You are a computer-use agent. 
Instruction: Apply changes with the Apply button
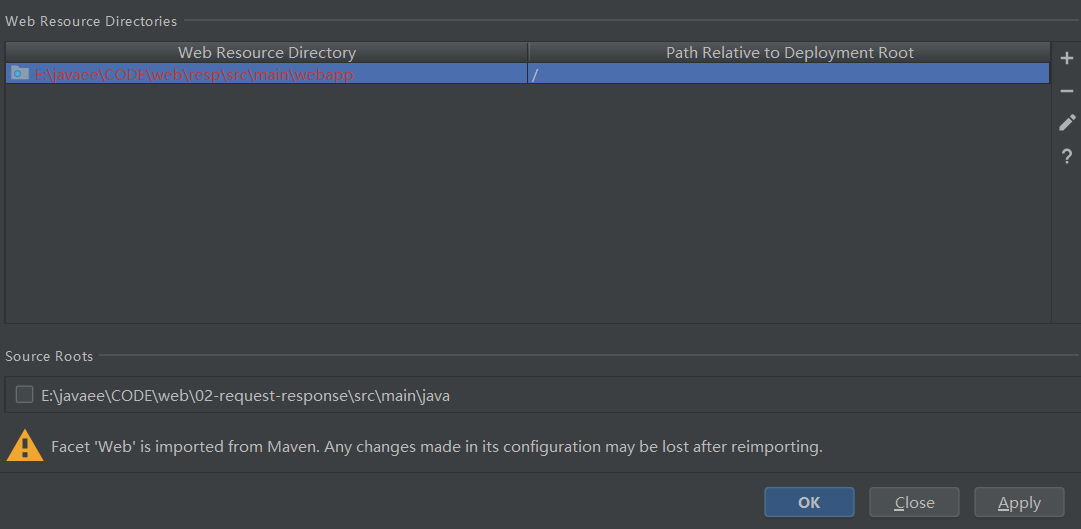pos(1019,503)
